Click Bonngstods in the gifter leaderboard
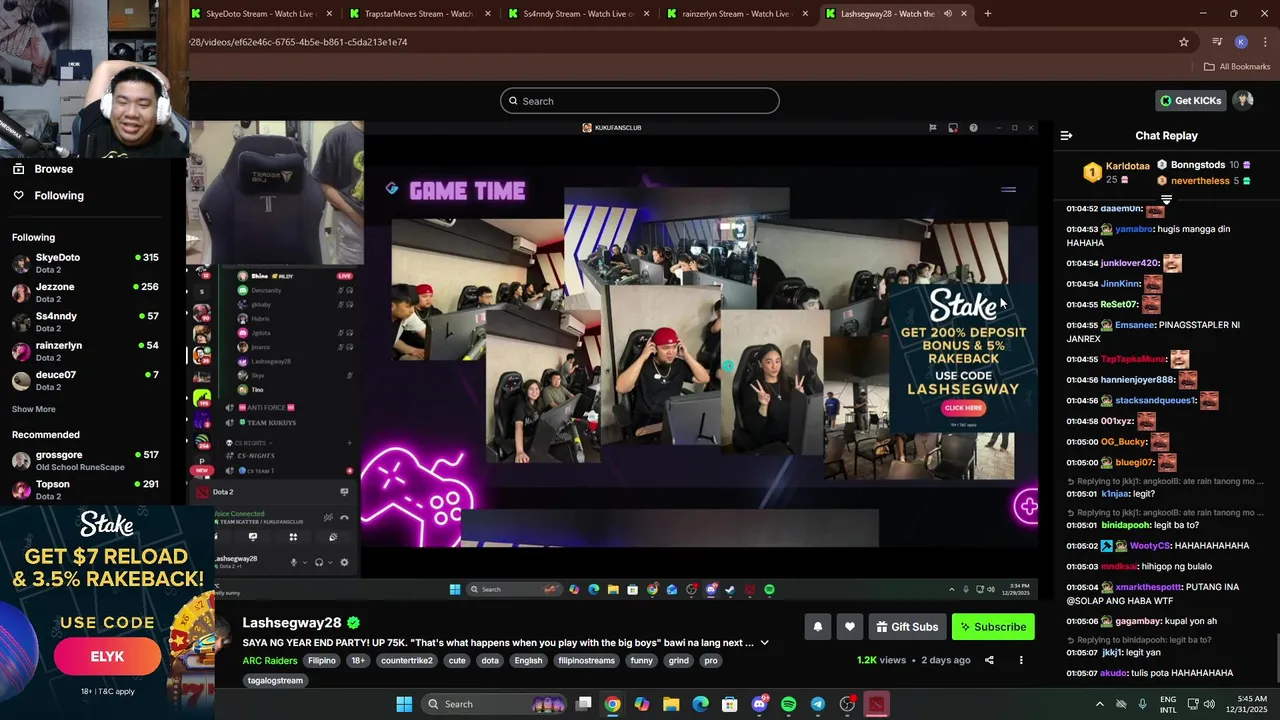This screenshot has height=720, width=1280. pos(1198,165)
